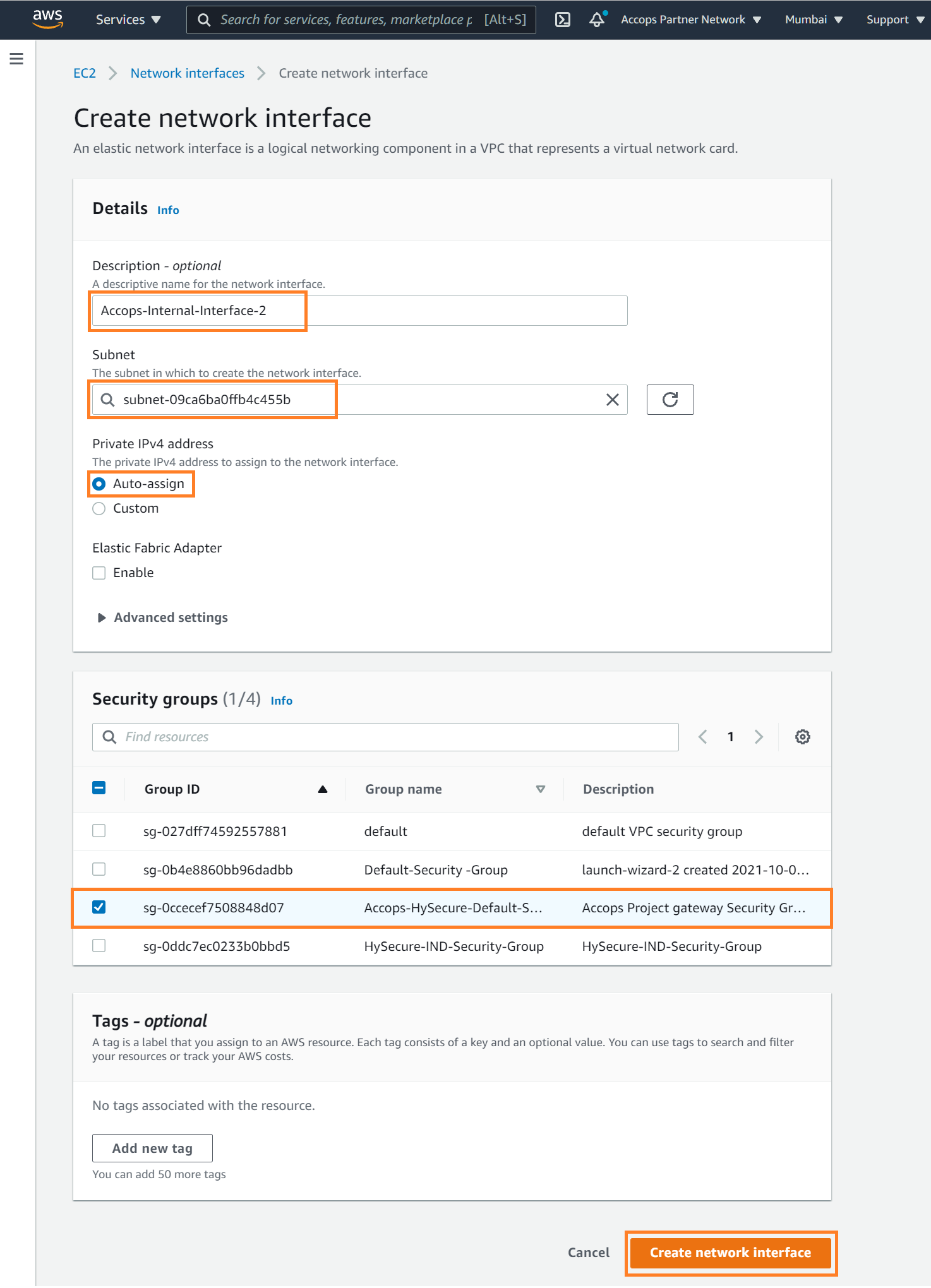Select Custom private IPv4 address
This screenshot has height=1288, width=931.
99,508
